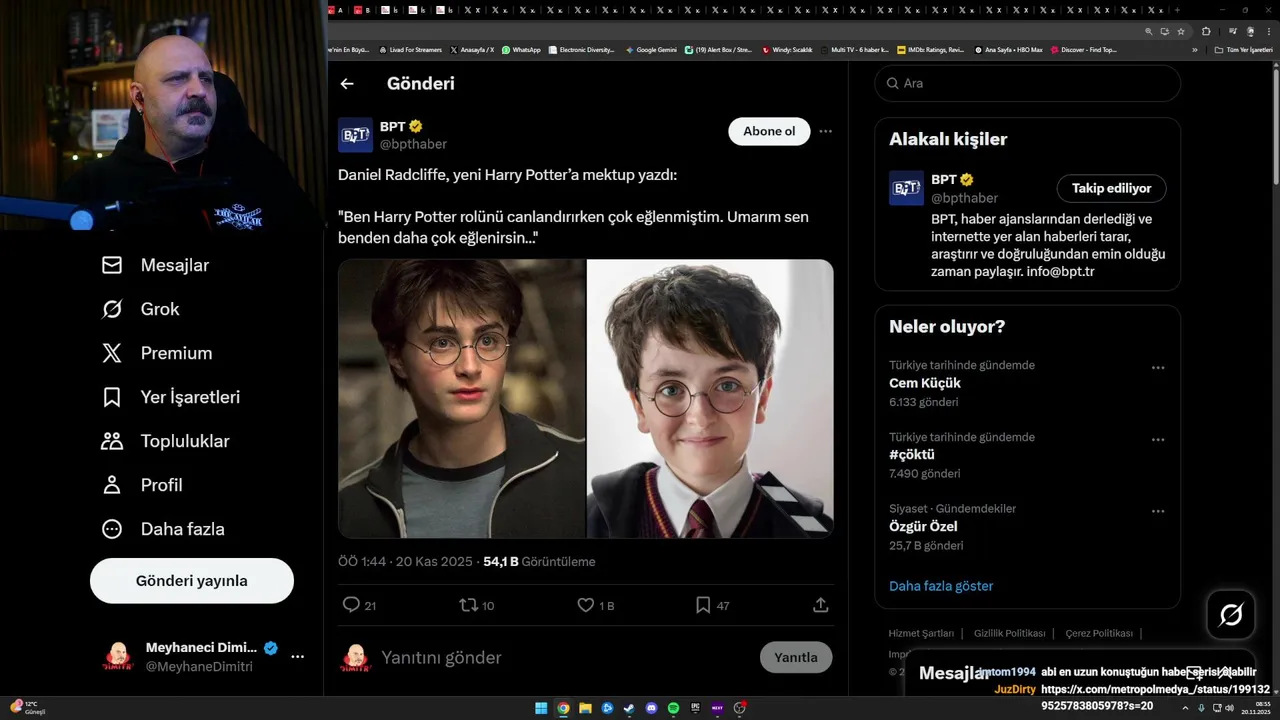Open File Explorer from the taskbar
The height and width of the screenshot is (720, 1280).
click(x=585, y=708)
